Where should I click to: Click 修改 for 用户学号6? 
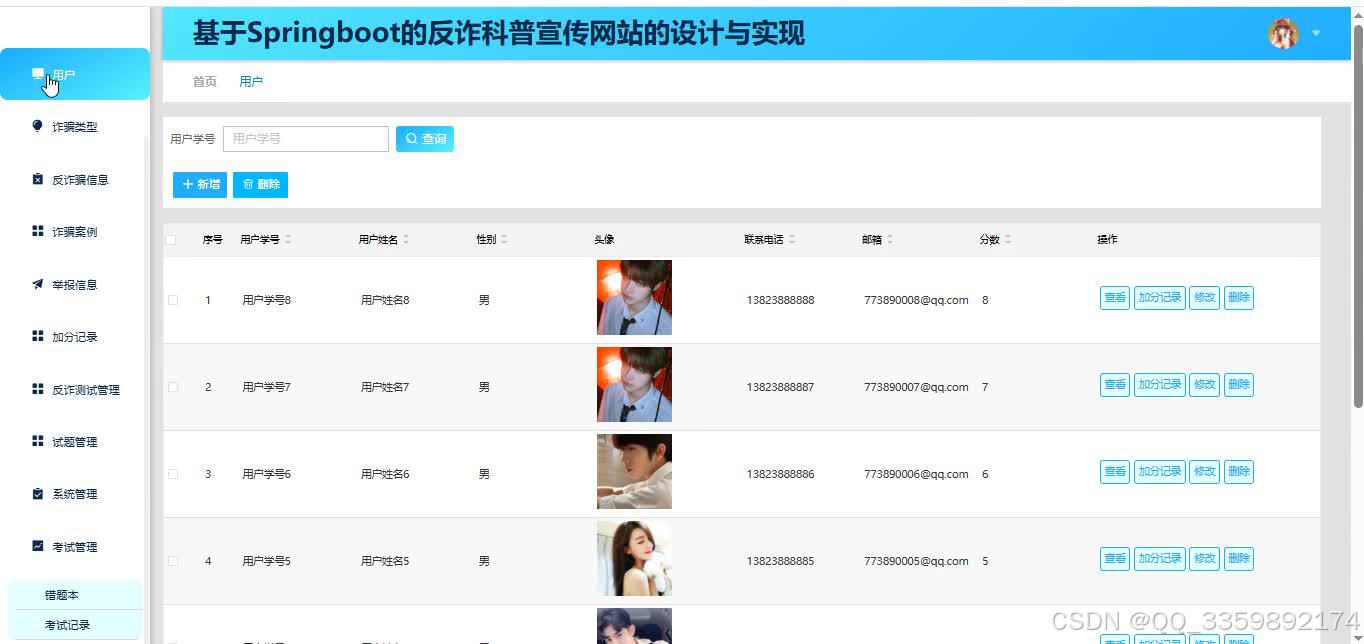[x=1204, y=472]
